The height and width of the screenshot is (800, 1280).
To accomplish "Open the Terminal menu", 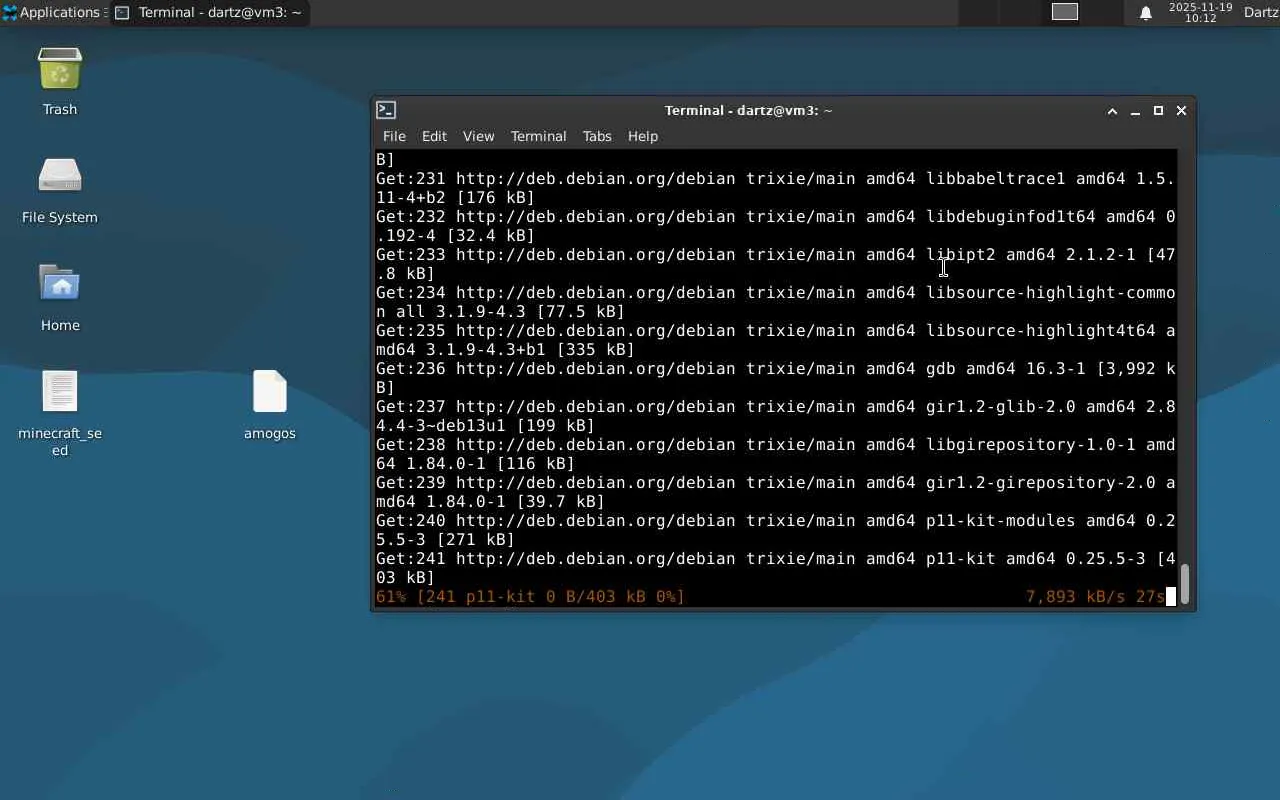I will tap(538, 136).
